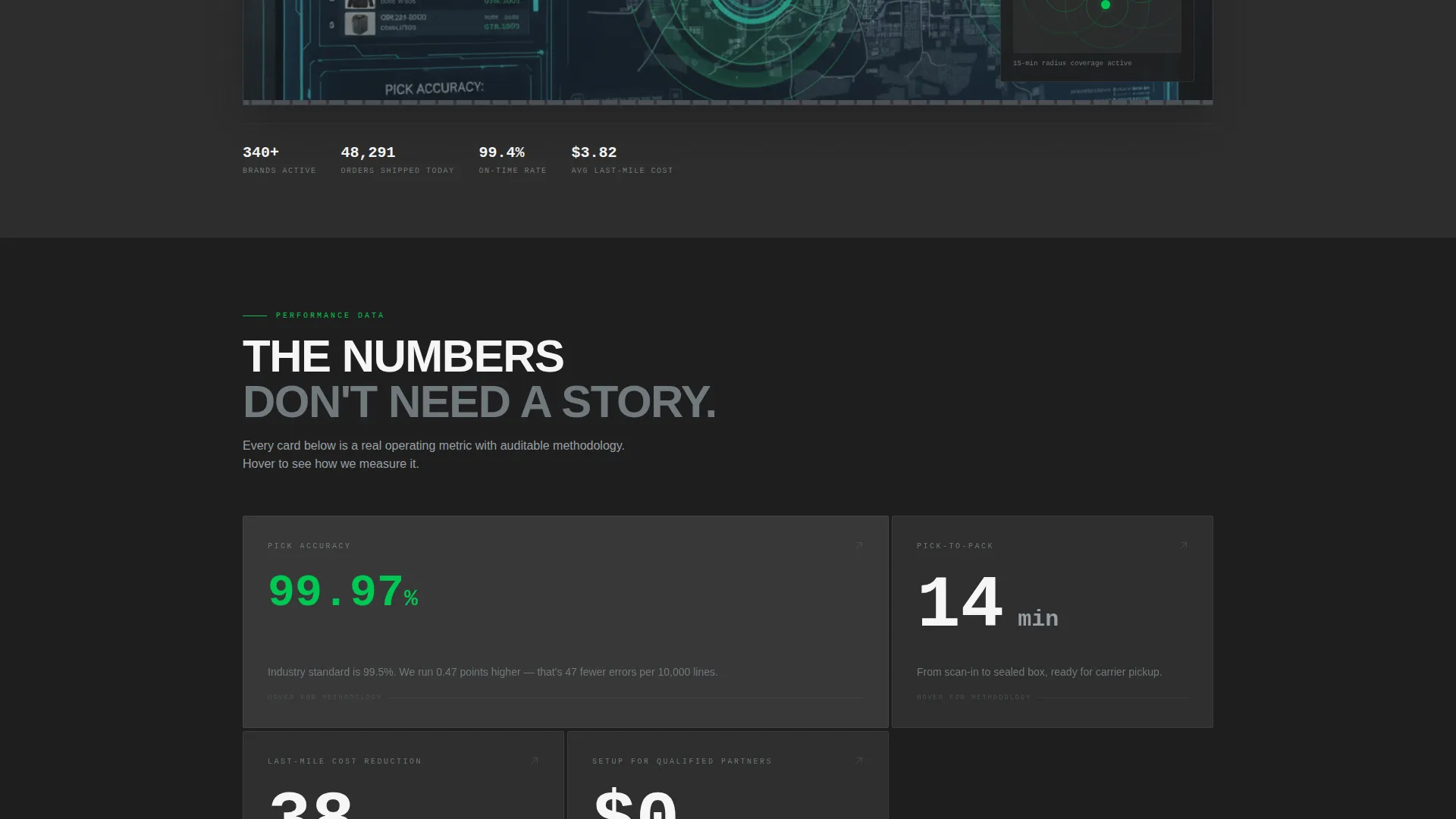Click the PICK-TO-PACK card title
This screenshot has width=1456, height=819.
point(955,546)
